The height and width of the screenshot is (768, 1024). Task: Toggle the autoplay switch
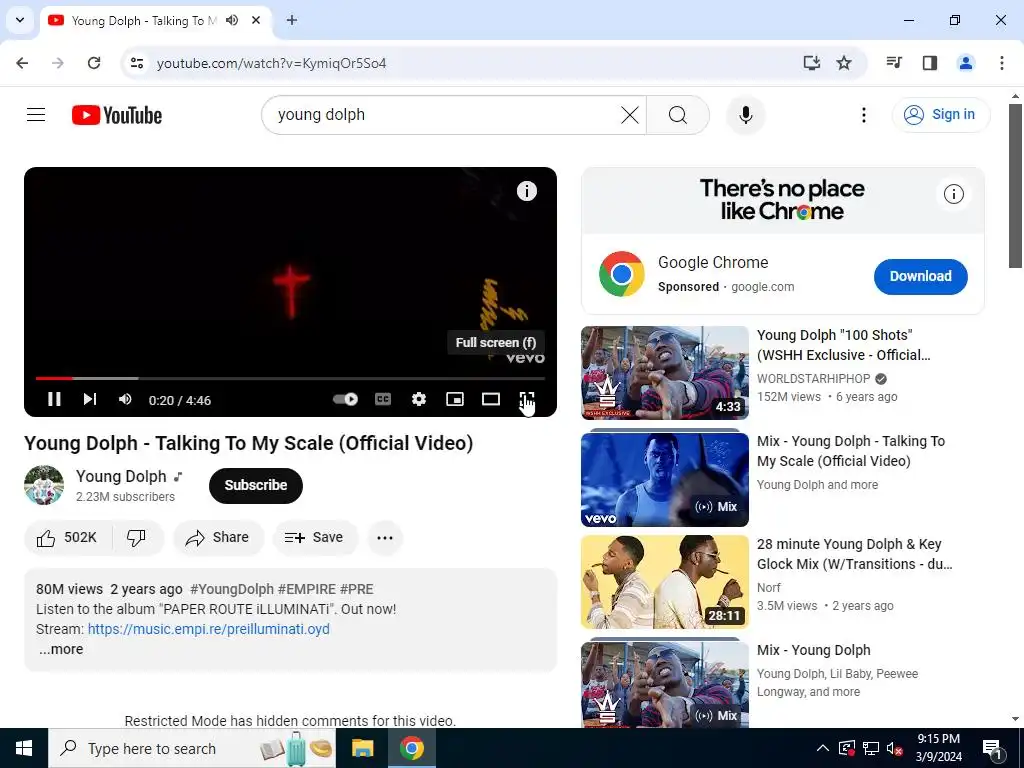[345, 399]
